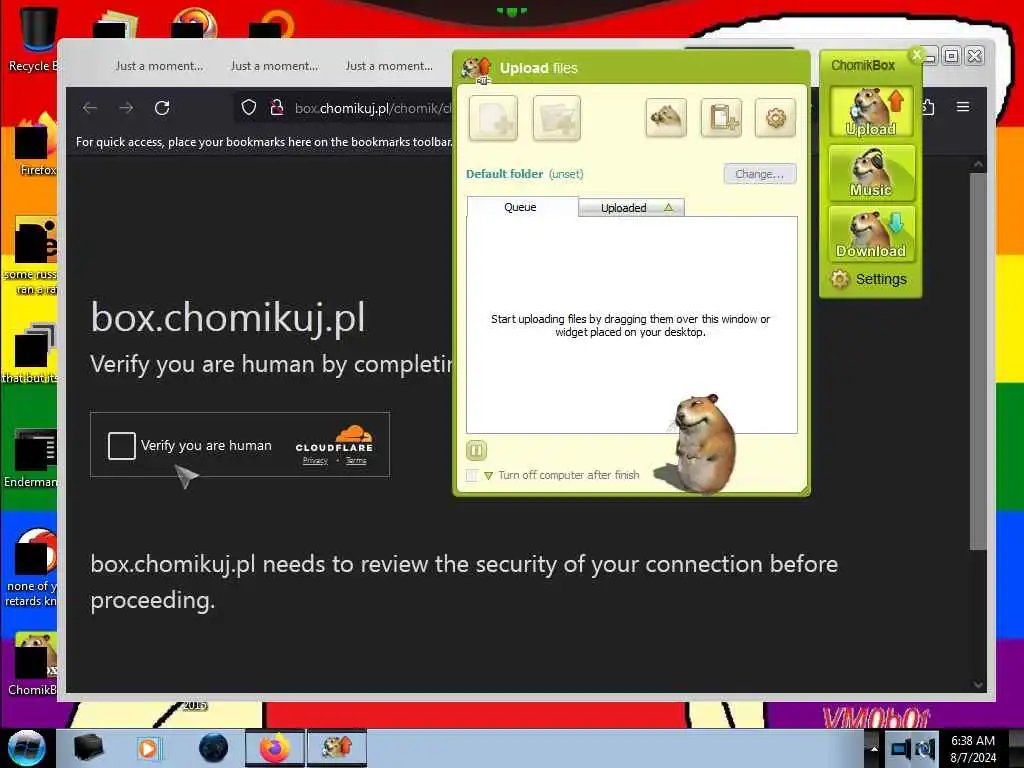The image size is (1024, 768).
Task: Open the Music section in ChomikBox
Action: click(871, 172)
